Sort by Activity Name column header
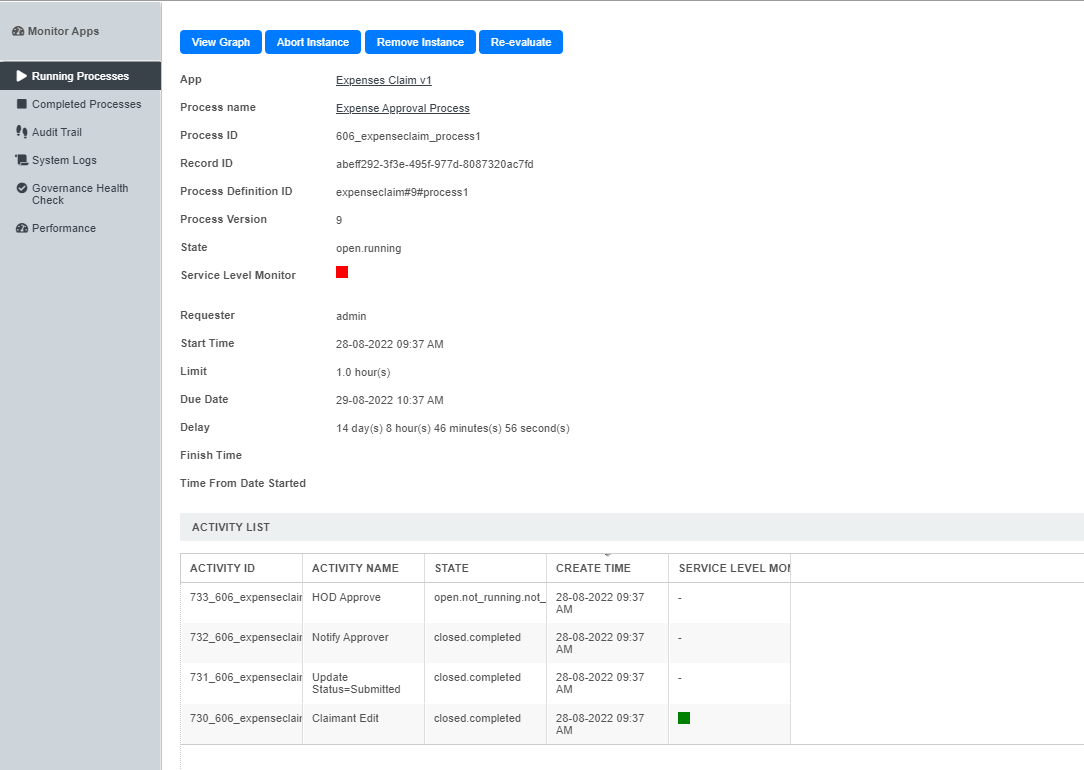This screenshot has width=1084, height=770. click(355, 568)
